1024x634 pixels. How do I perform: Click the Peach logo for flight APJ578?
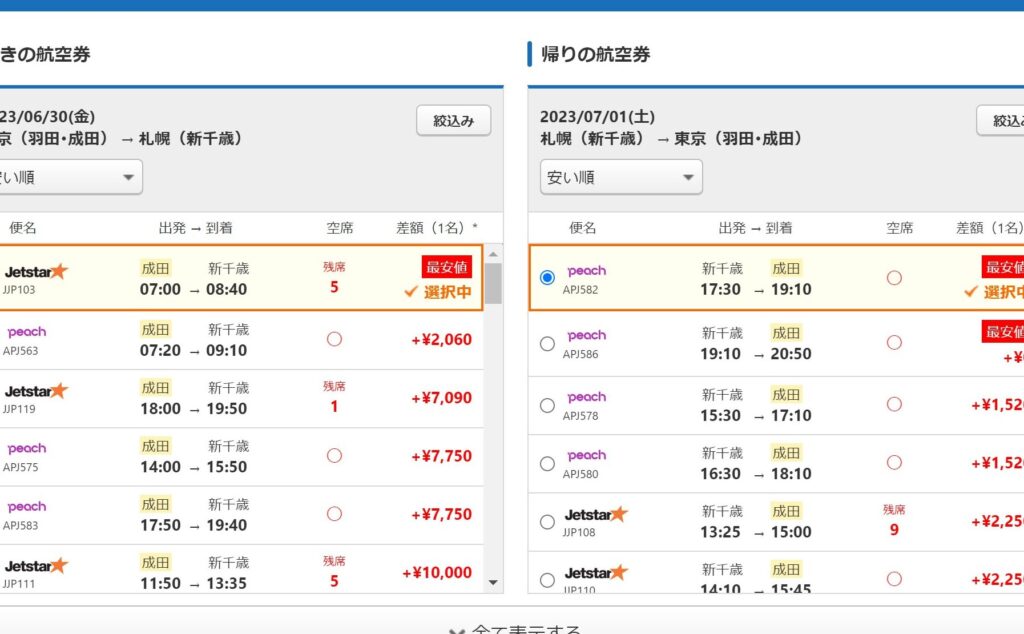(x=586, y=397)
